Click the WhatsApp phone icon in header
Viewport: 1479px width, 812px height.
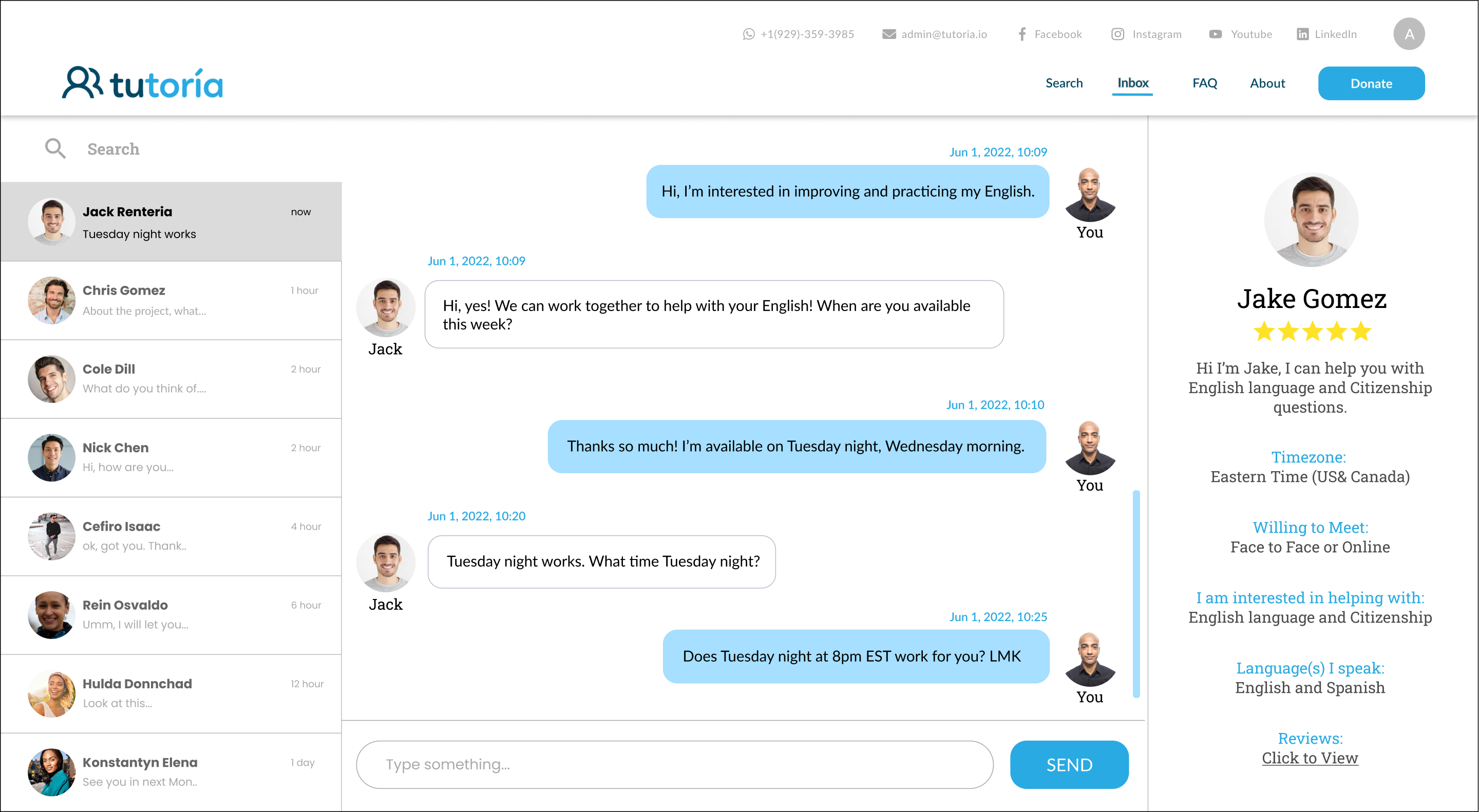(x=749, y=34)
